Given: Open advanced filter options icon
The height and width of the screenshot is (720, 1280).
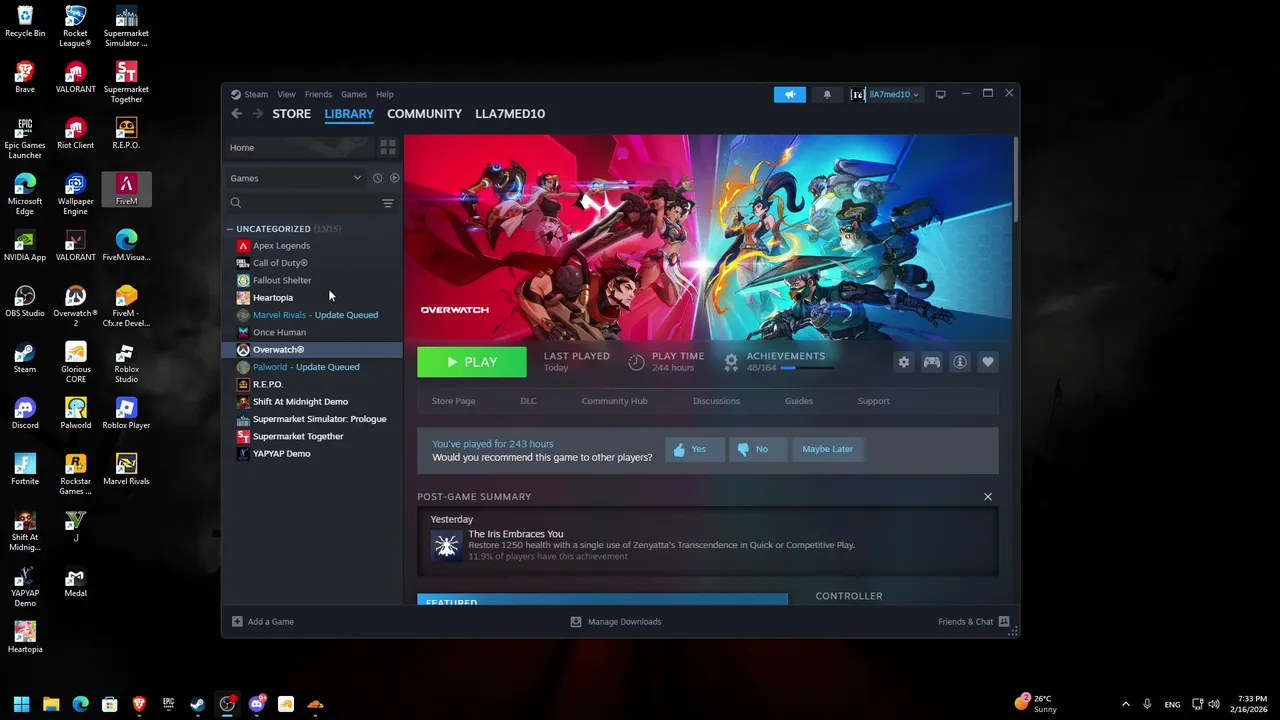Looking at the screenshot, I should 388,203.
